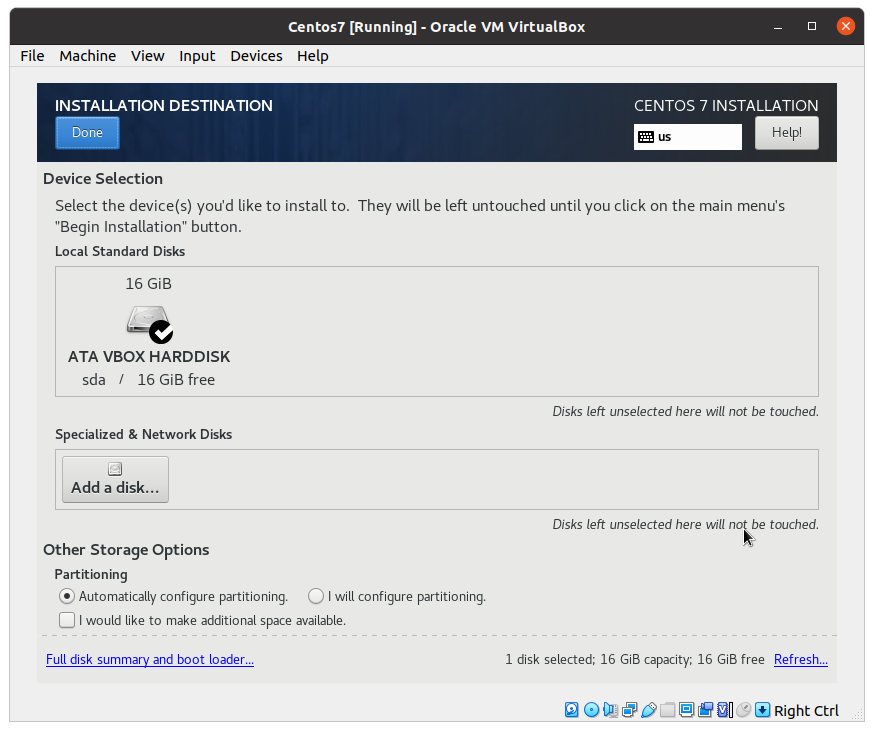This screenshot has width=874, height=731.
Task: Select the ATA VBOX HARDDISK disk icon
Action: click(x=149, y=323)
